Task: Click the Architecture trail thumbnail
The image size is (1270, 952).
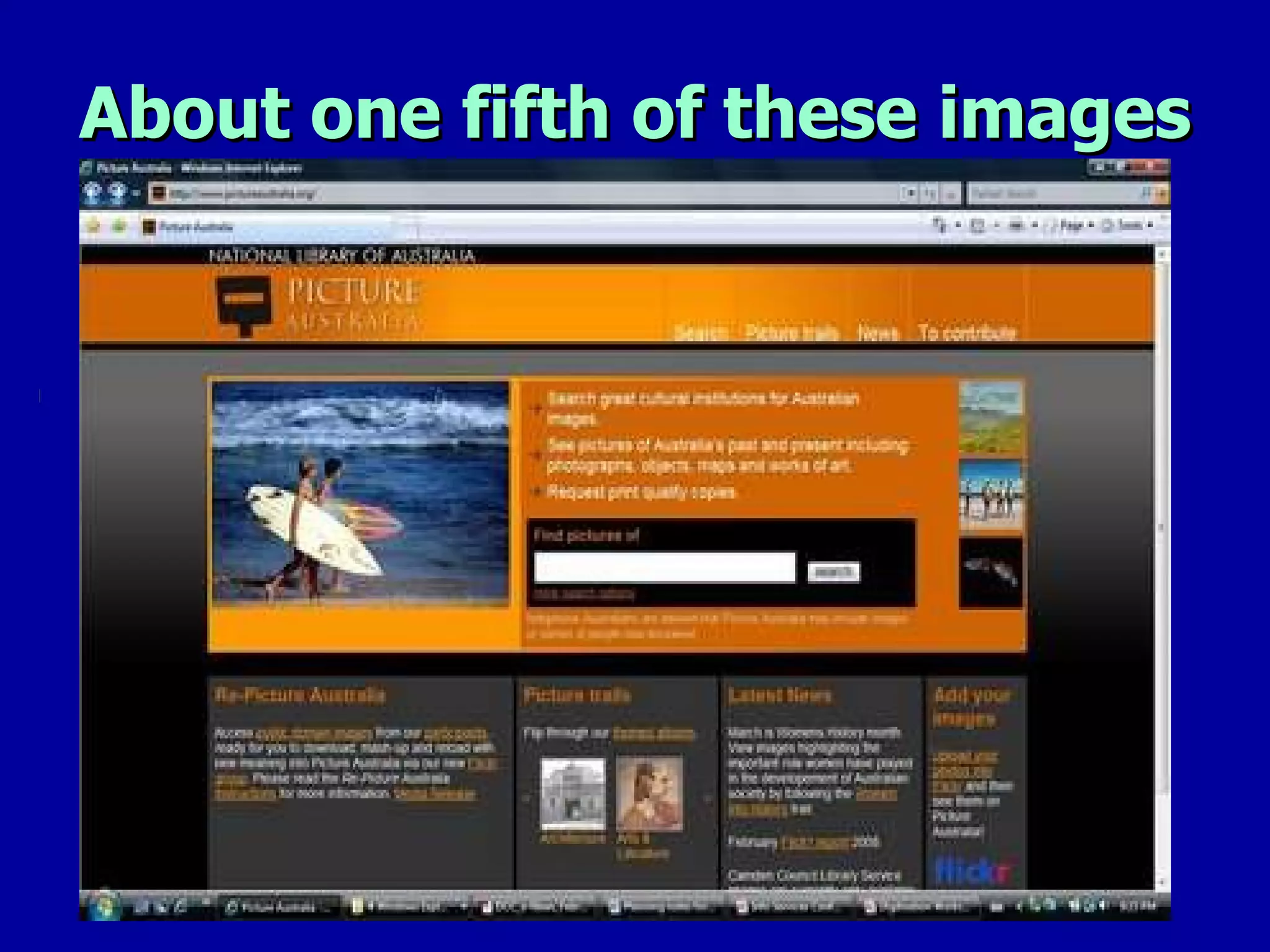Action: (x=572, y=795)
